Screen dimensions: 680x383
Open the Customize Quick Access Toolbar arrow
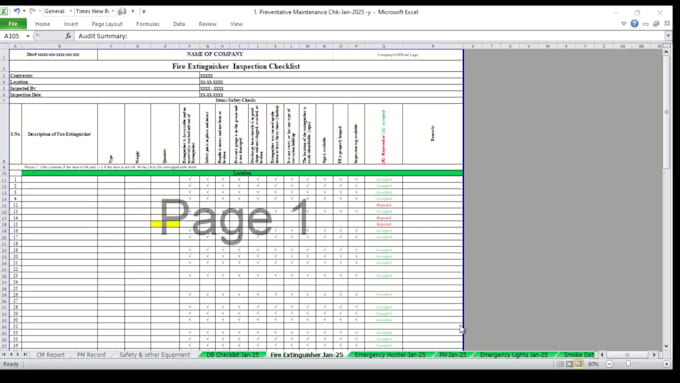pos(144,12)
